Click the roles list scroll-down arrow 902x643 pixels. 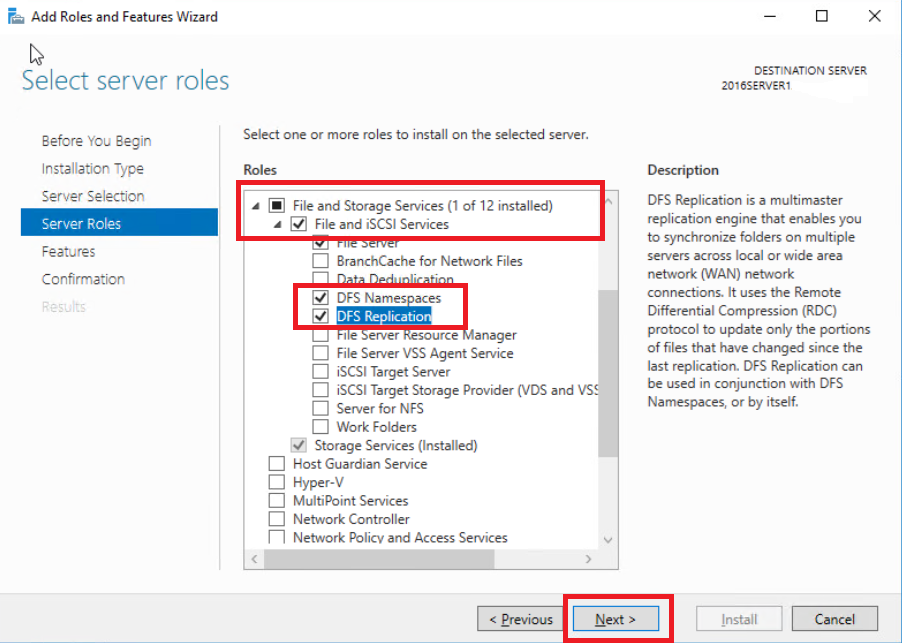tap(609, 540)
